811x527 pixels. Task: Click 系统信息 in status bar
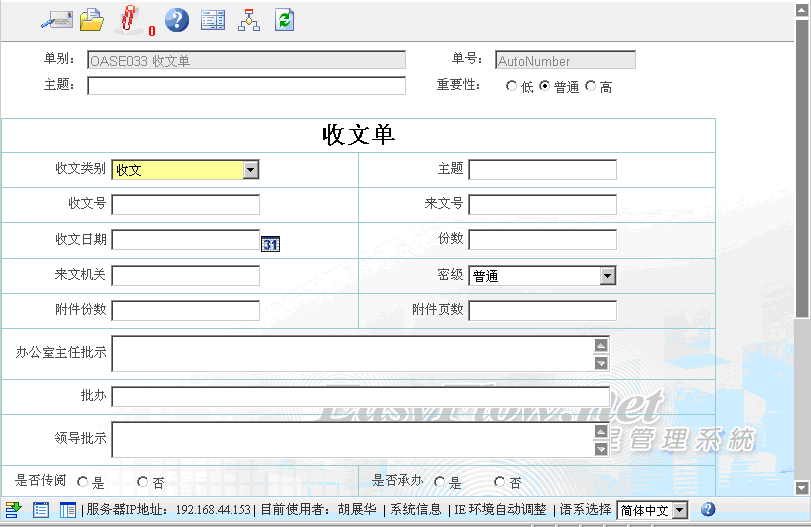click(416, 510)
